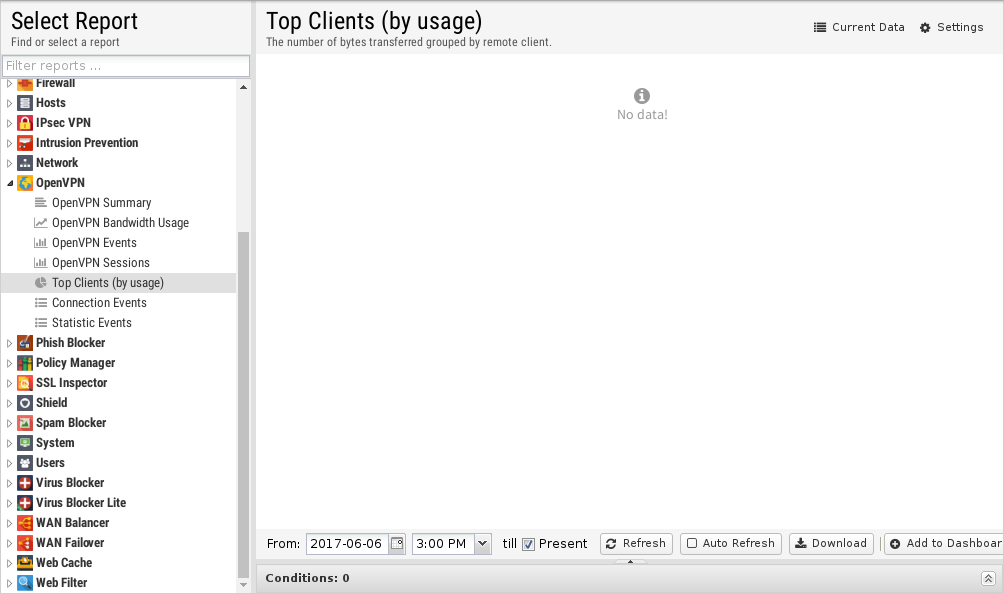The height and width of the screenshot is (594, 1004).
Task: Click the Policy Manager icon
Action: pos(25,363)
